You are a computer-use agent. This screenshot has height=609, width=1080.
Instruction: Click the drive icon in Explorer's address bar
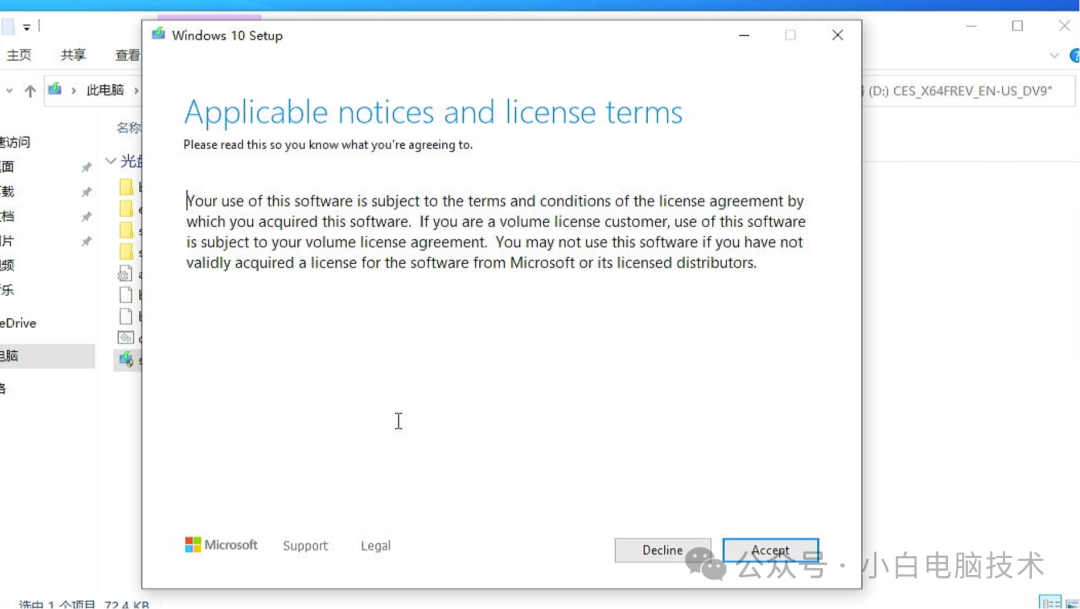pos(55,90)
